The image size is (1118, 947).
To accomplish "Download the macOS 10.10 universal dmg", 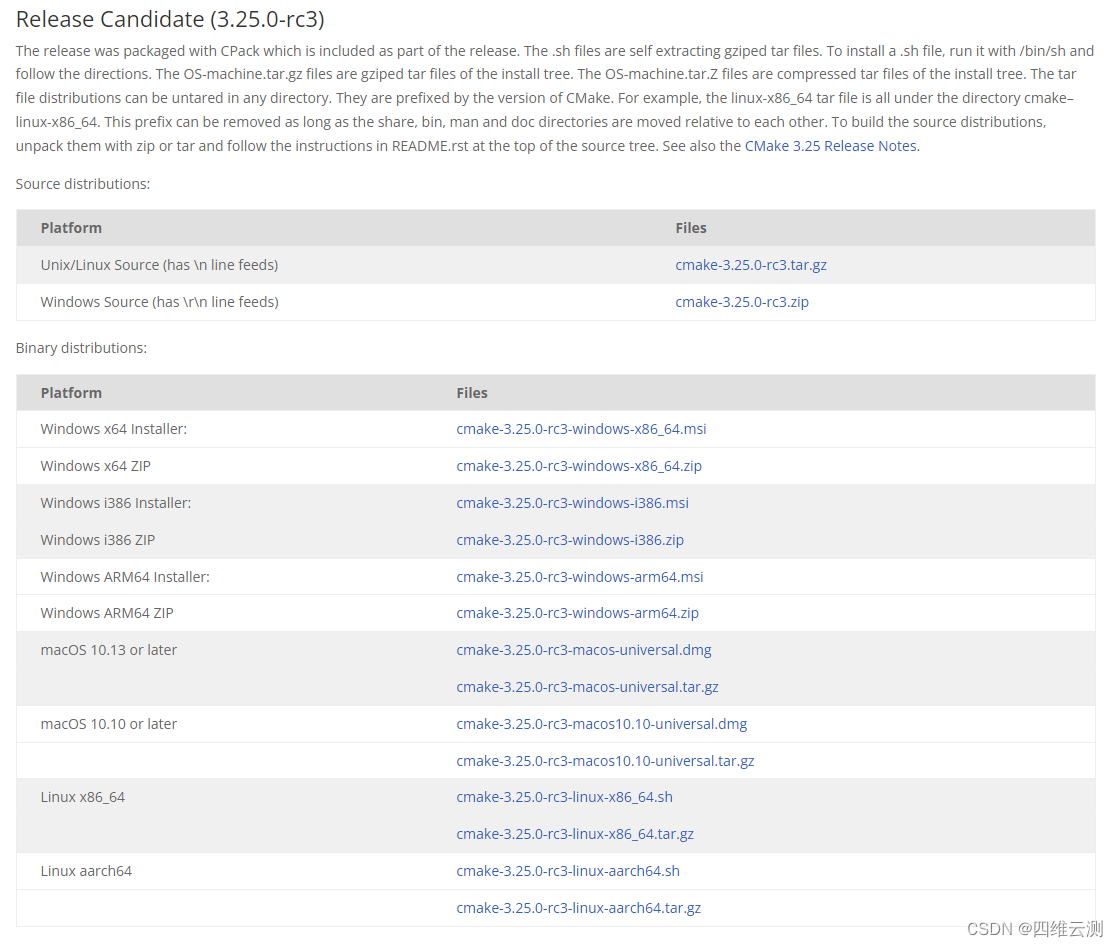I will click(602, 723).
